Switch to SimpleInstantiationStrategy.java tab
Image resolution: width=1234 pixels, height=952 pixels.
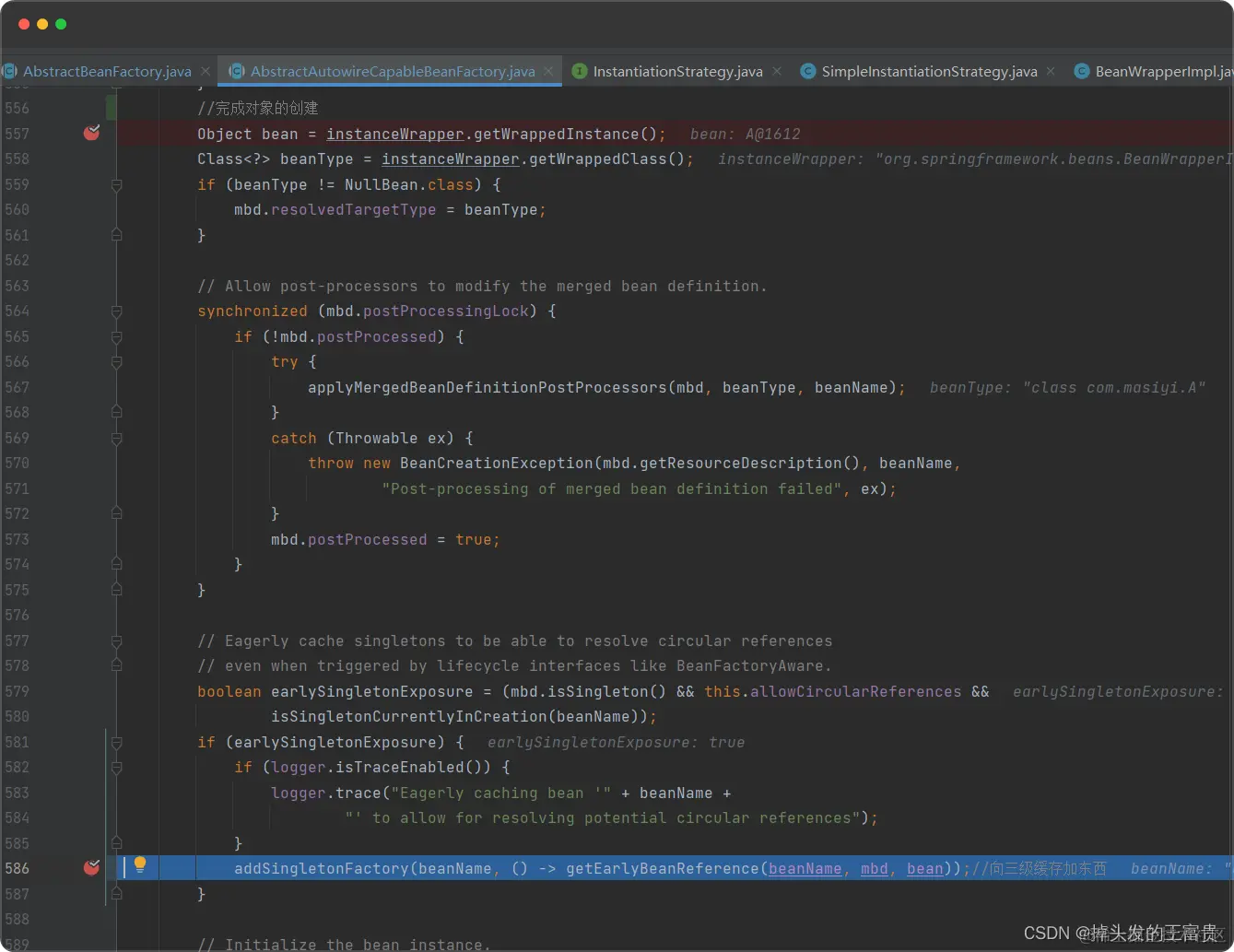click(x=929, y=71)
